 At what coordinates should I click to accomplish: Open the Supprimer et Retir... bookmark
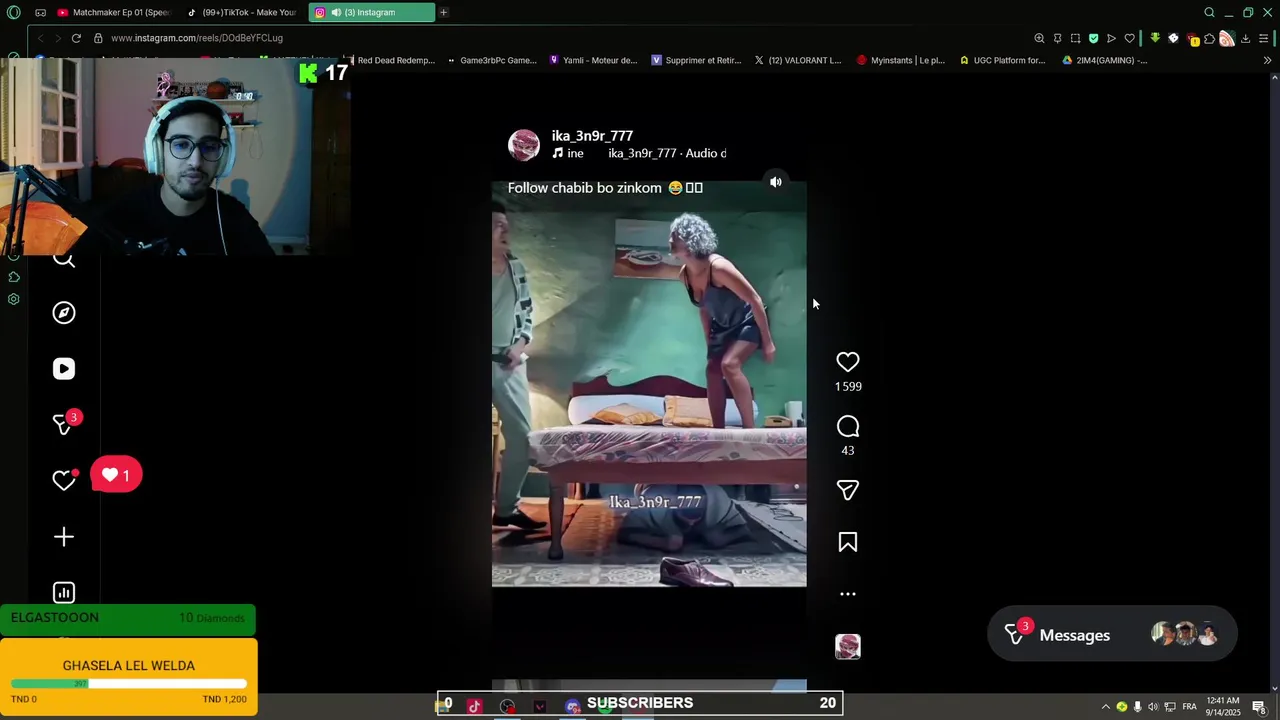tap(696, 60)
